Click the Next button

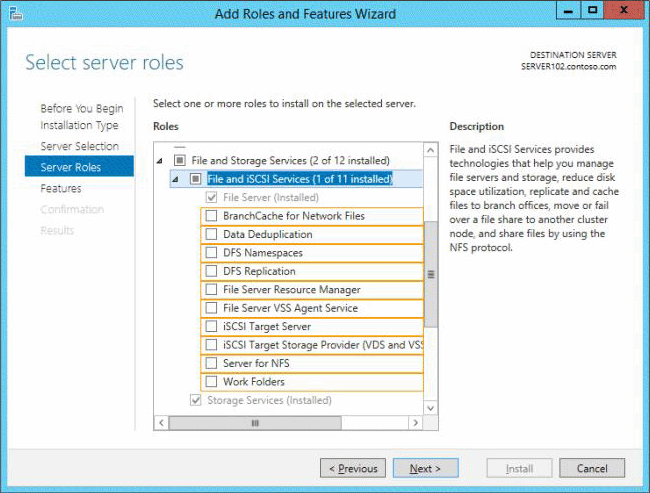(425, 468)
